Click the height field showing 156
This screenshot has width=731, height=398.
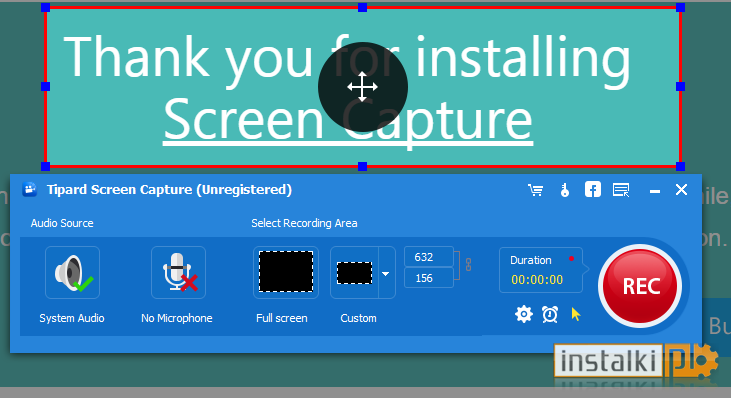pyautogui.click(x=429, y=278)
